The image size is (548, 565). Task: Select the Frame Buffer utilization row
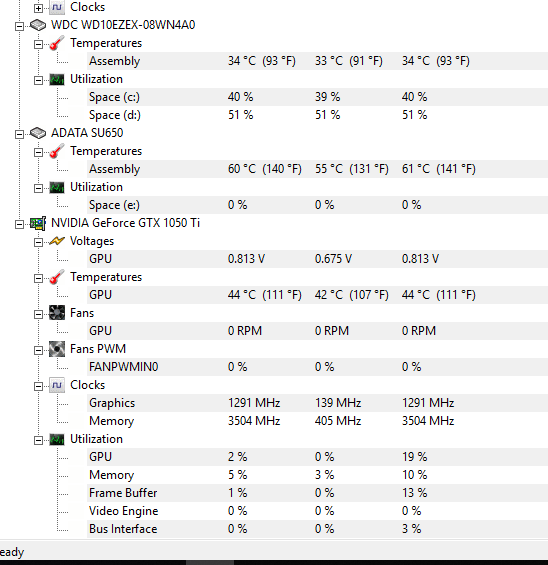point(317,493)
